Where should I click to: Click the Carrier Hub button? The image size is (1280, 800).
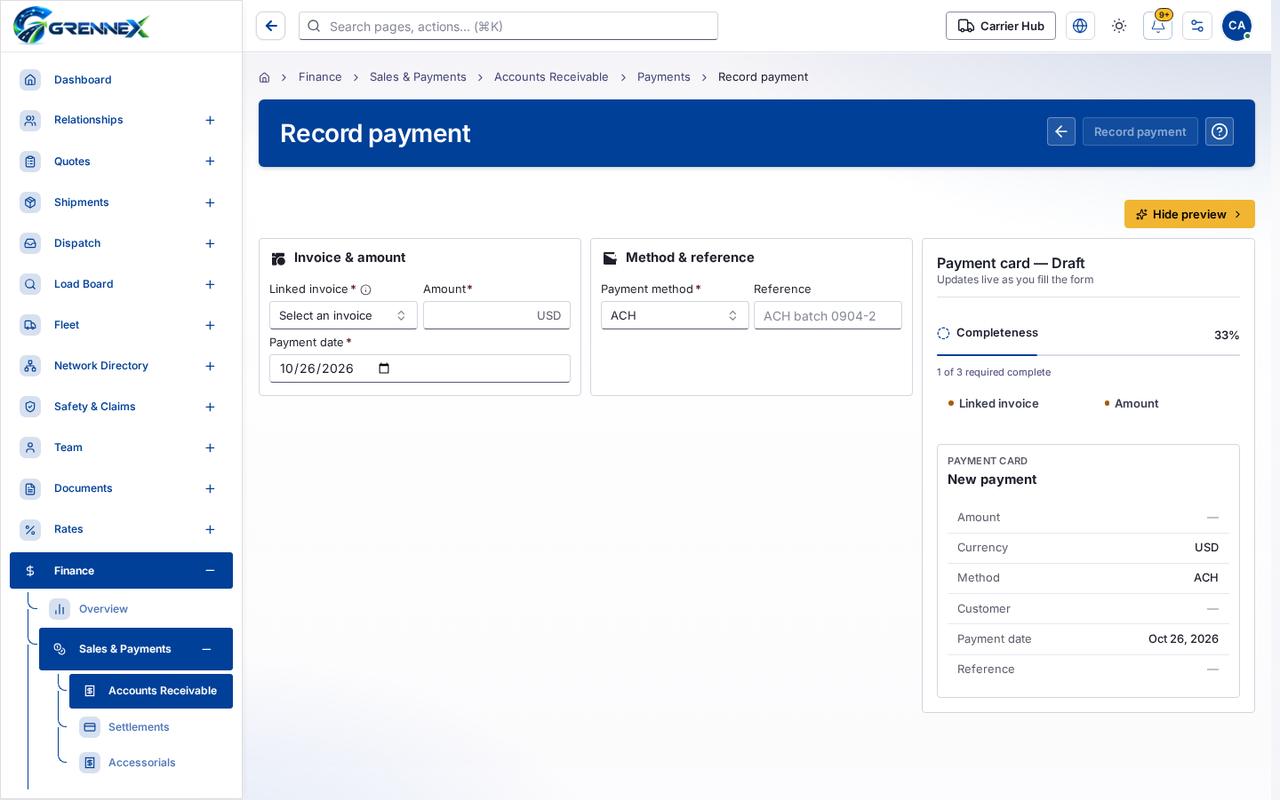pos(1001,26)
